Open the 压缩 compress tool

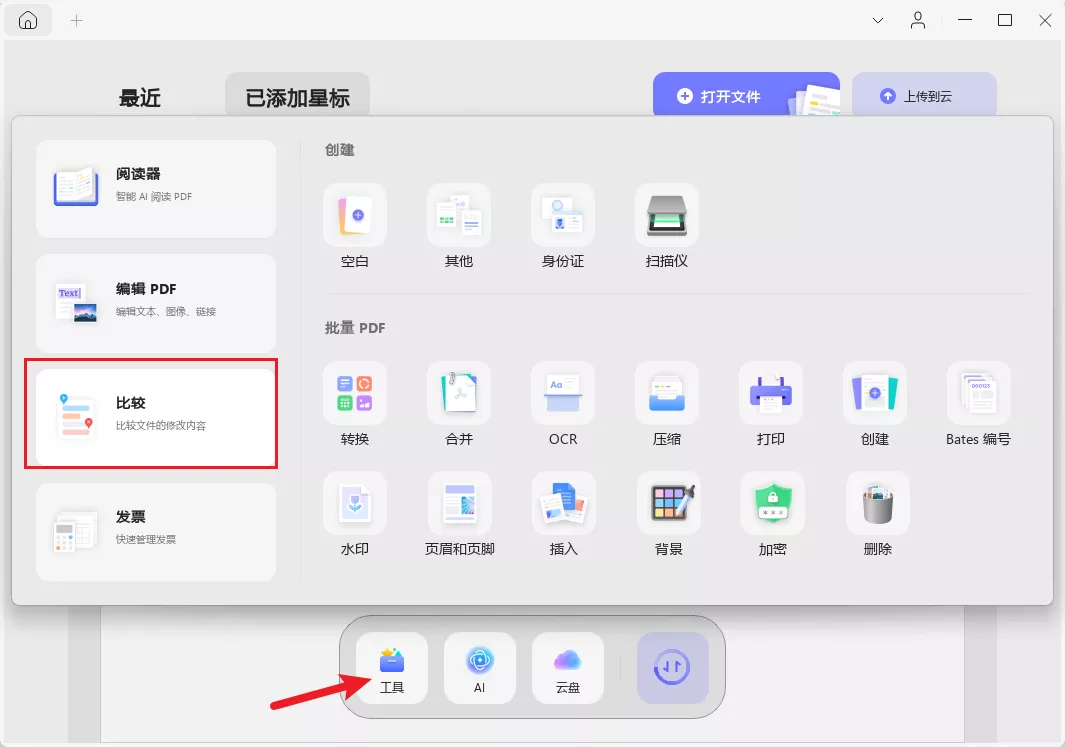click(667, 405)
